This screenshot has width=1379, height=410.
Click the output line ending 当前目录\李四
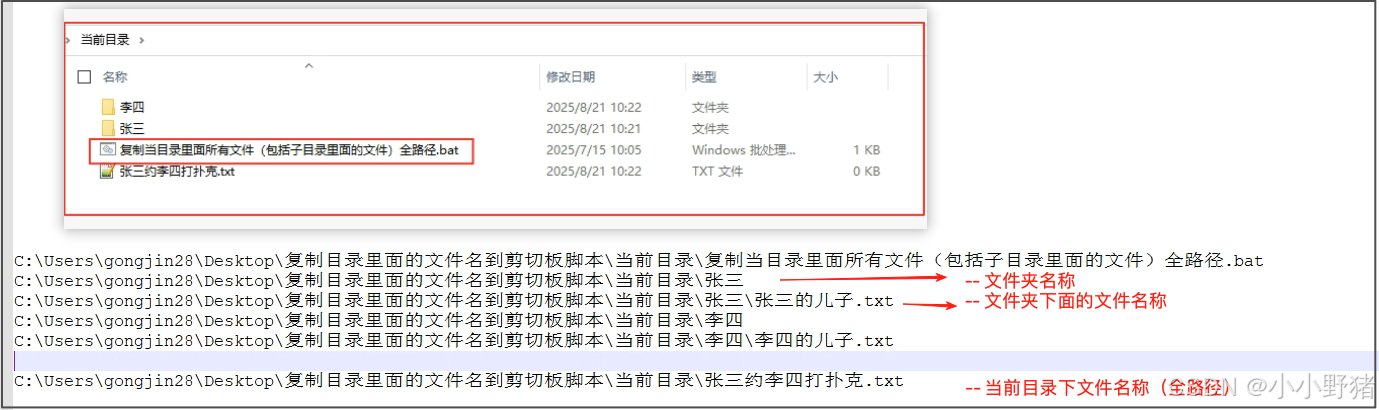click(x=379, y=321)
